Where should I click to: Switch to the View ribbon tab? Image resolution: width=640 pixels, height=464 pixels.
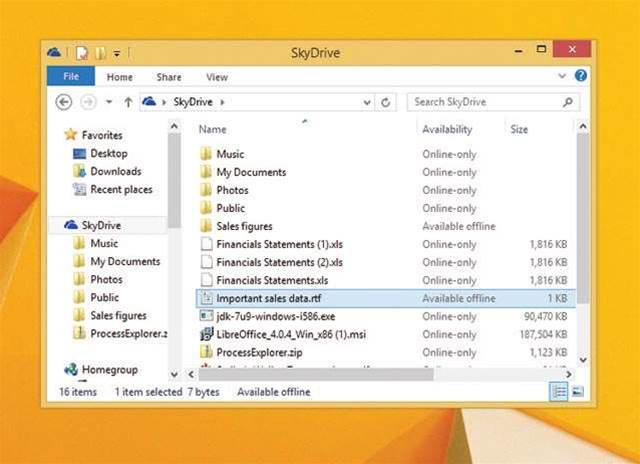[x=217, y=77]
